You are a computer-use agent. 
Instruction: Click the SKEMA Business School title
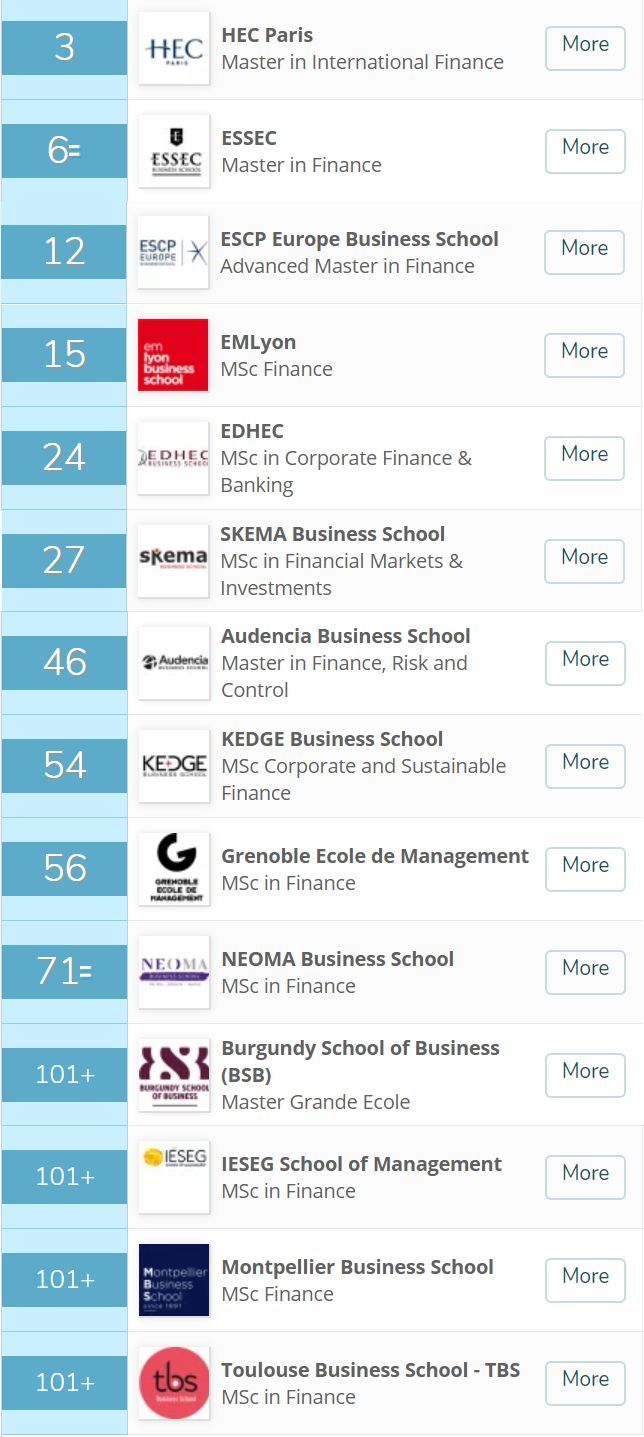point(333,534)
